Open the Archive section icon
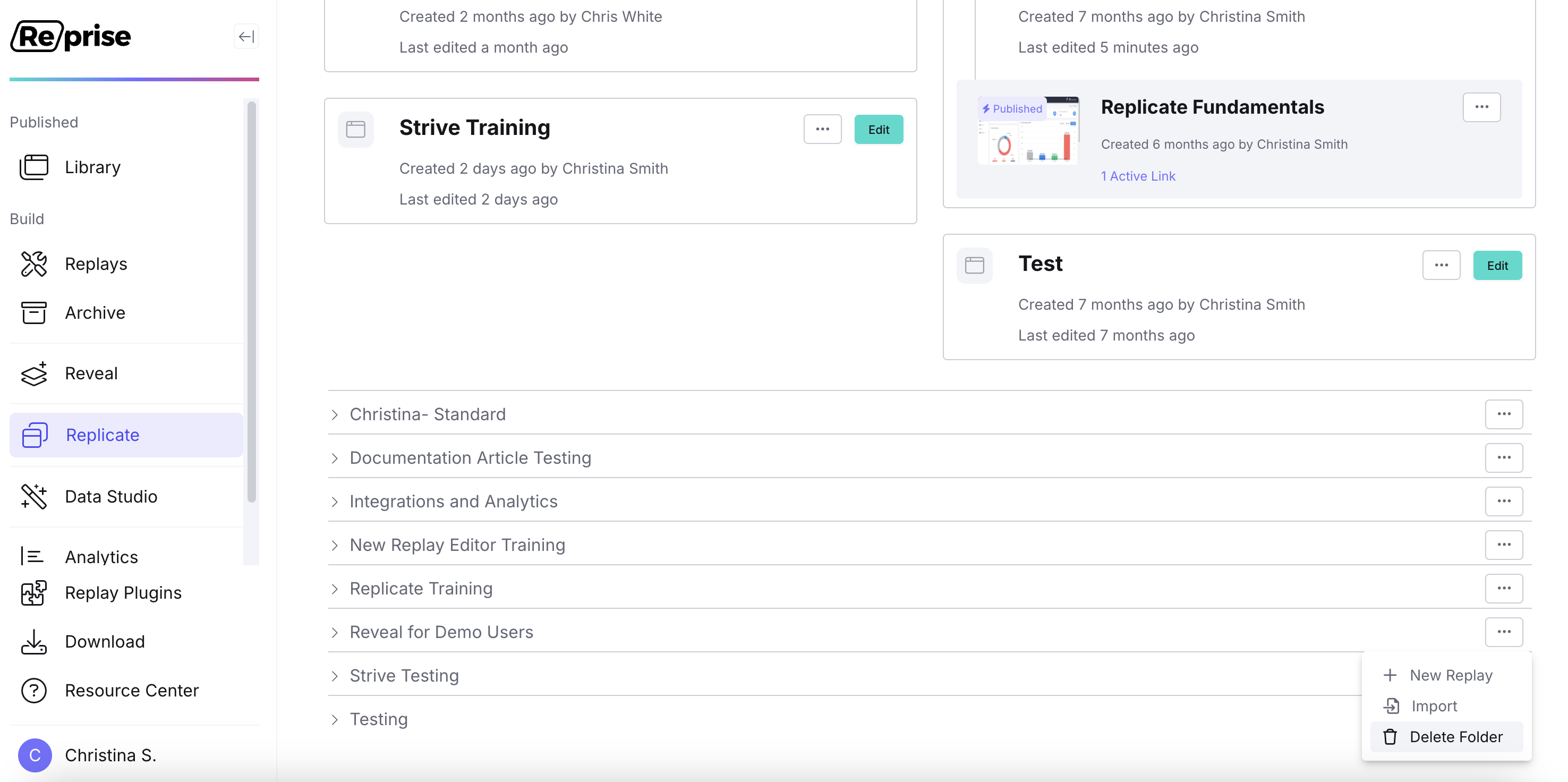The height and width of the screenshot is (782, 1568). click(34, 312)
